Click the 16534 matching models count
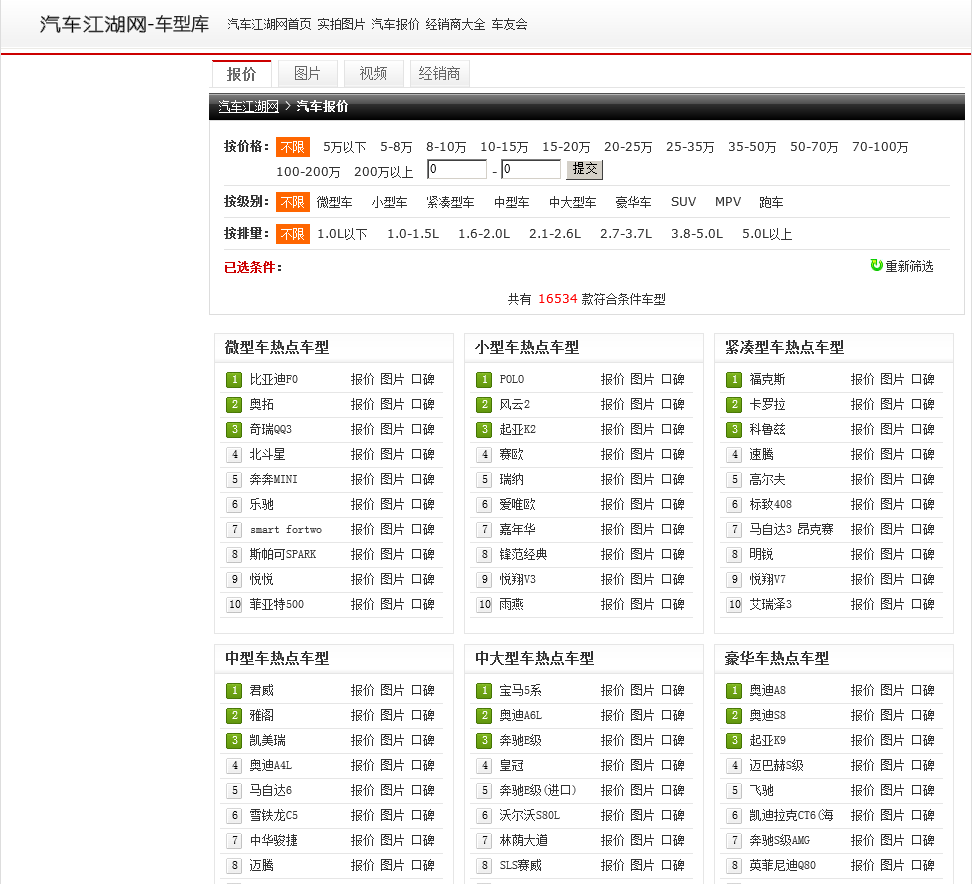 point(557,299)
